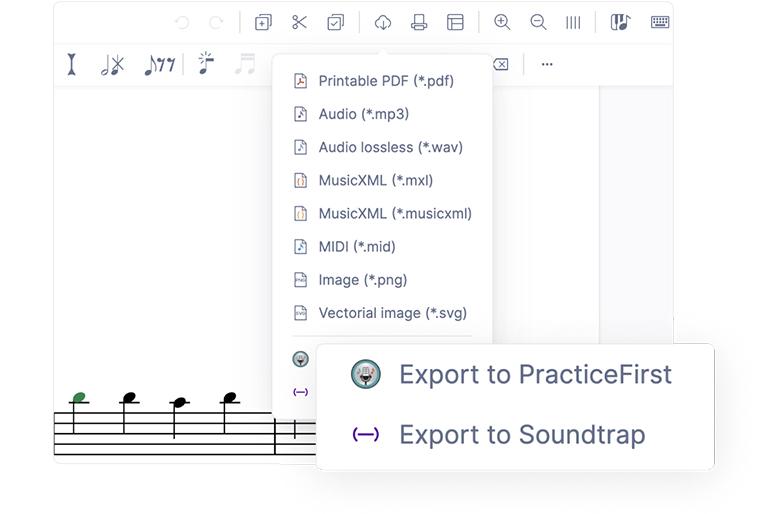
Task: Click the printer icon
Action: click(419, 22)
